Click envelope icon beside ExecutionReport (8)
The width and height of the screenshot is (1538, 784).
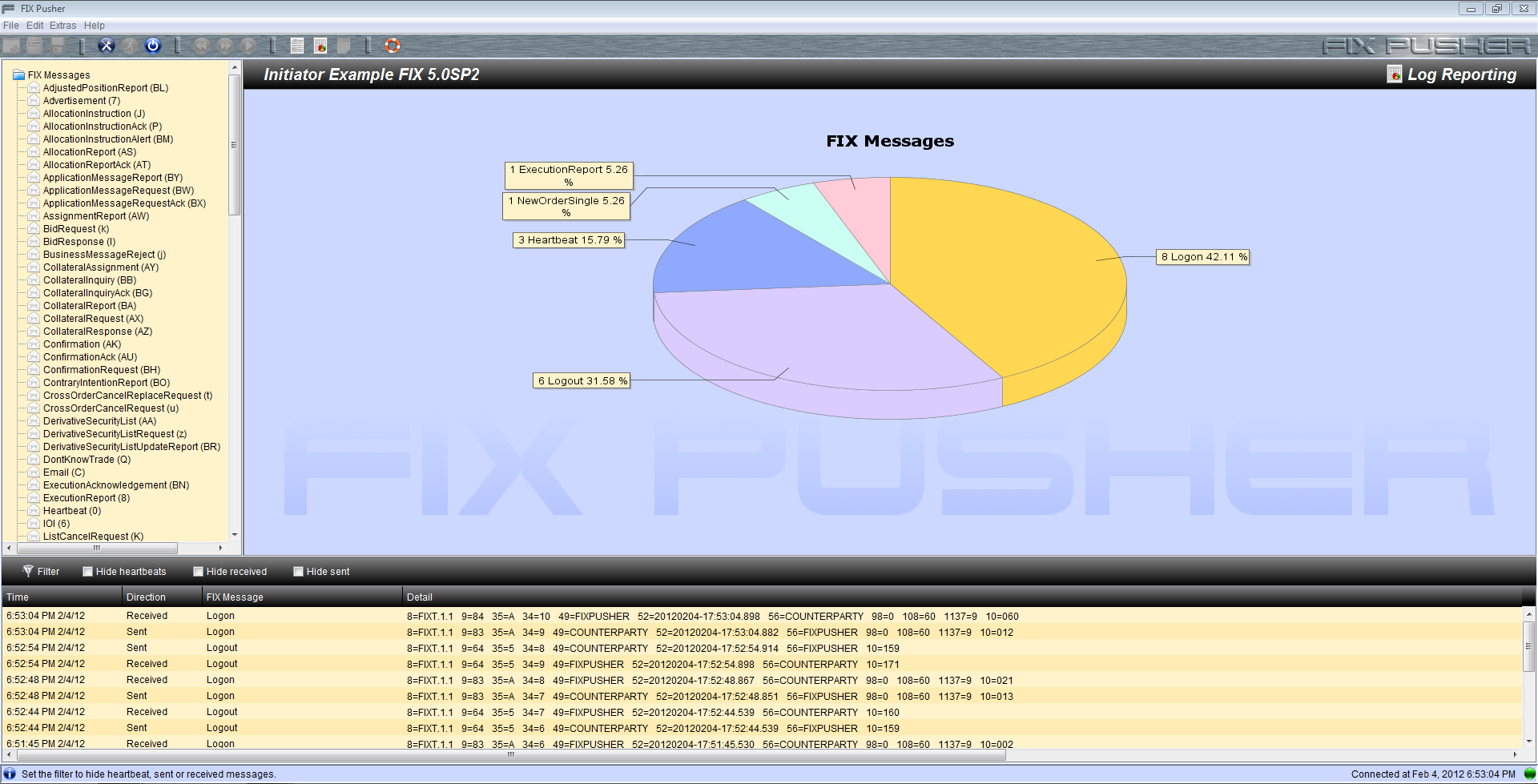point(34,498)
